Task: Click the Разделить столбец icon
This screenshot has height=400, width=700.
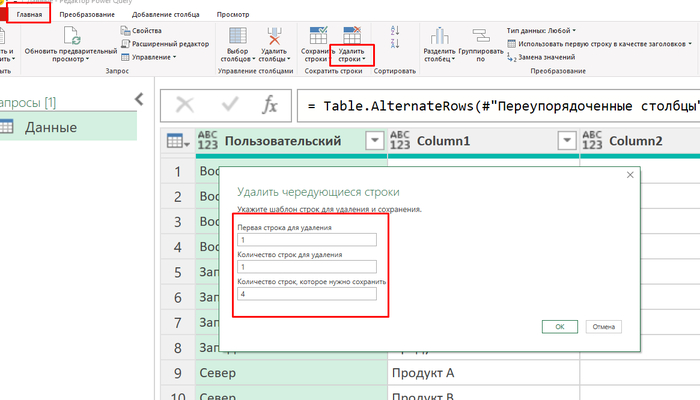Action: click(439, 36)
